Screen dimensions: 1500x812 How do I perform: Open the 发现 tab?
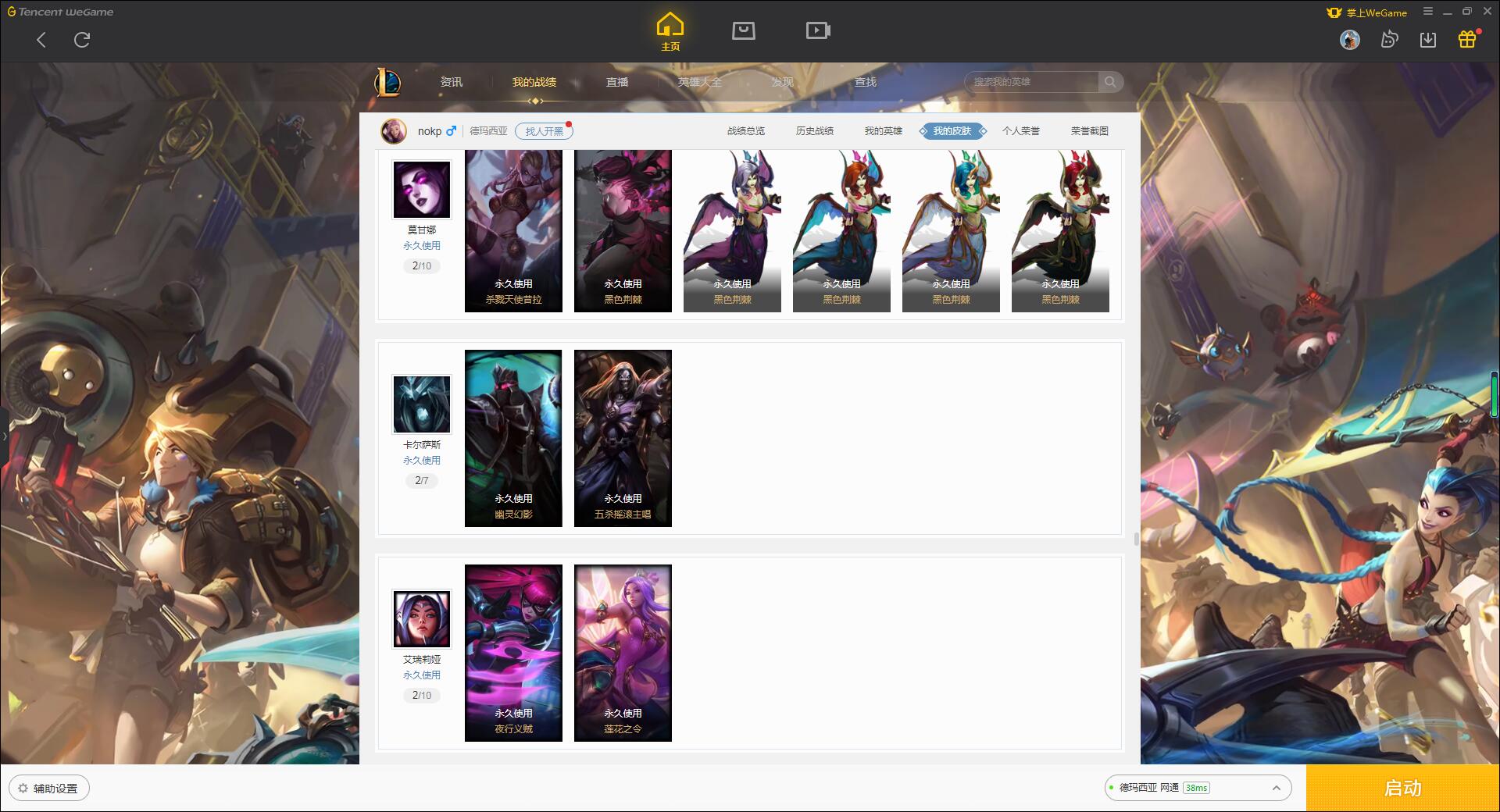click(x=783, y=82)
